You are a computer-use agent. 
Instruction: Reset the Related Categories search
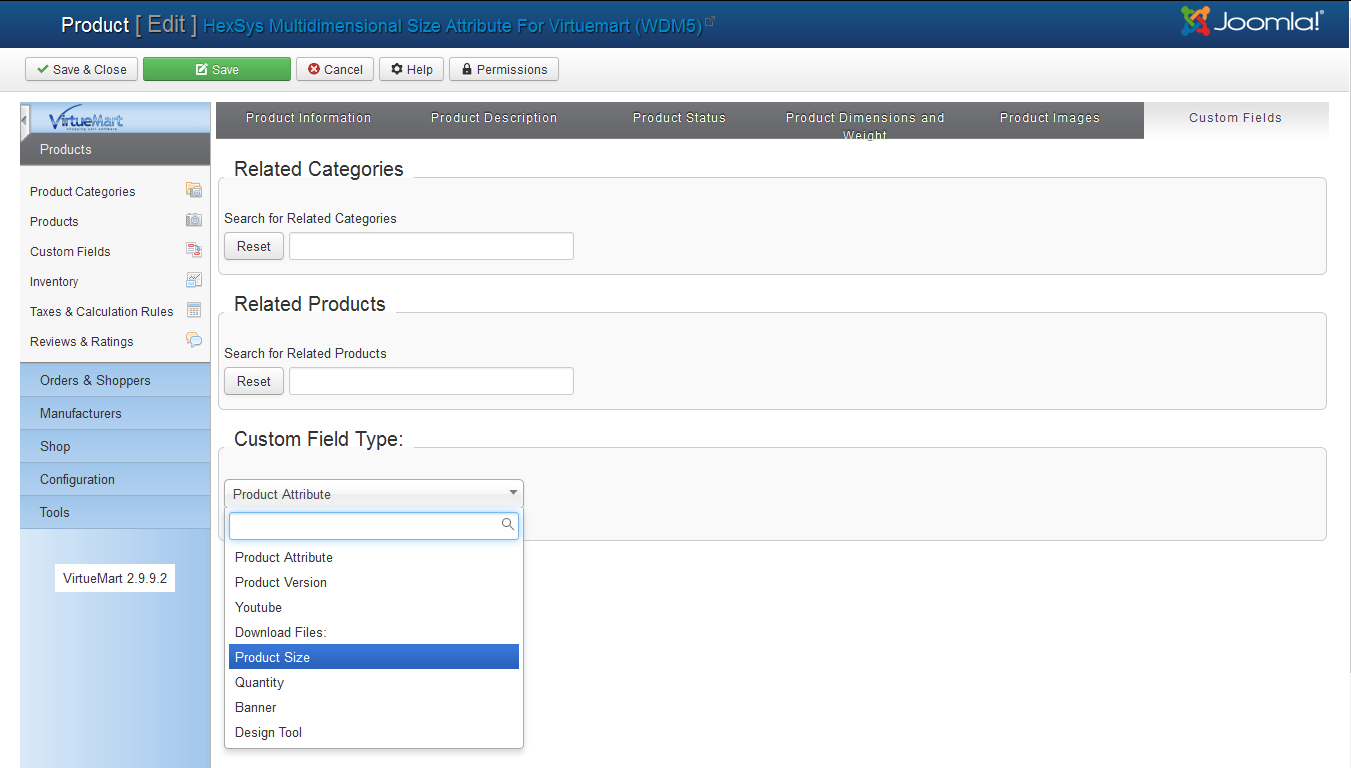point(253,246)
